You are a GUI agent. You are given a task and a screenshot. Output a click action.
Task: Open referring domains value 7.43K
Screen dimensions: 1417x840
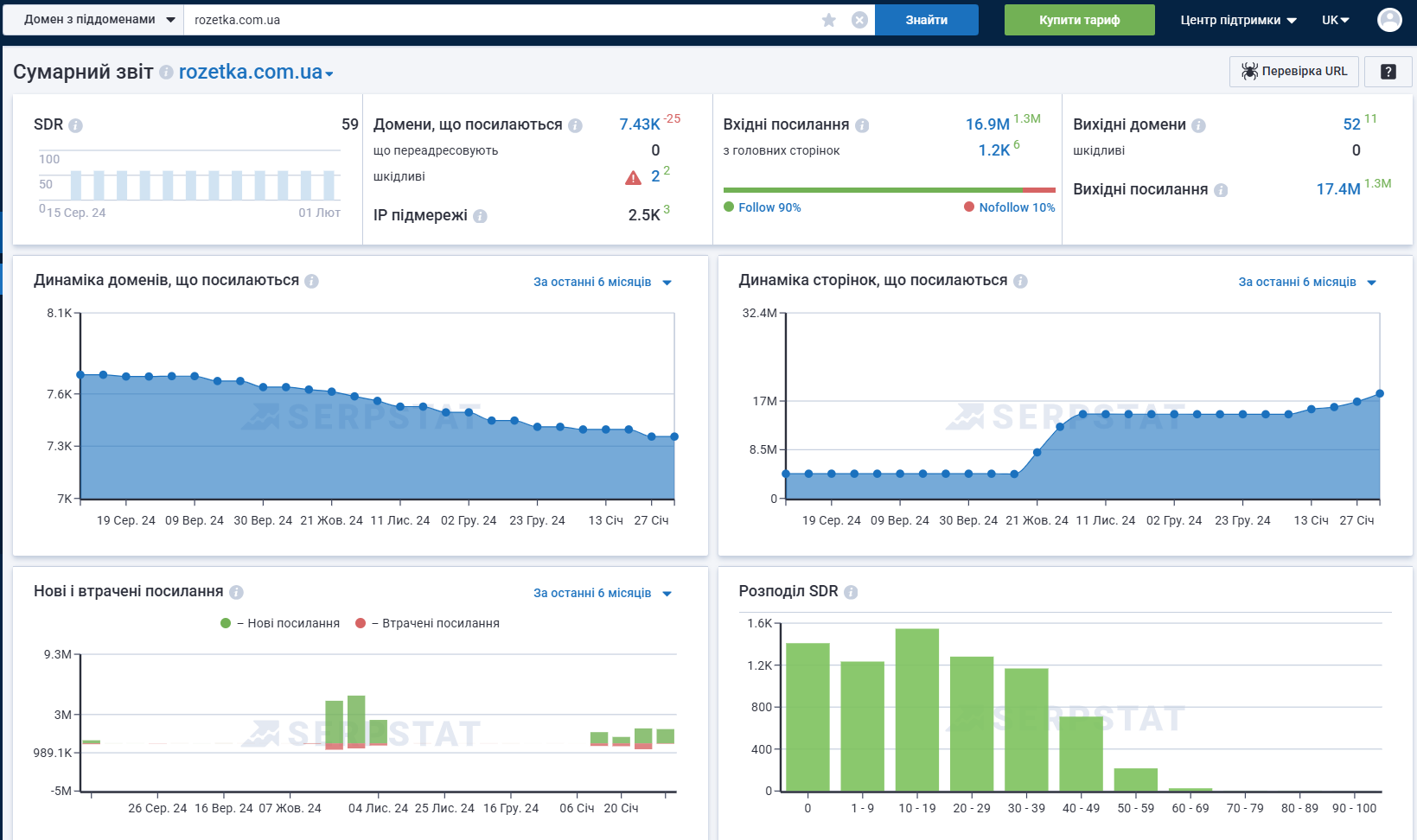tap(640, 124)
